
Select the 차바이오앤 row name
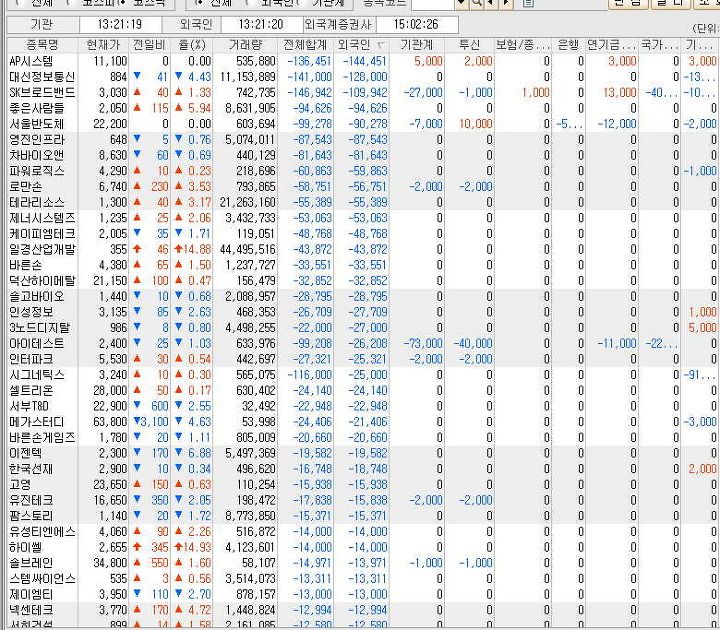click(37, 155)
